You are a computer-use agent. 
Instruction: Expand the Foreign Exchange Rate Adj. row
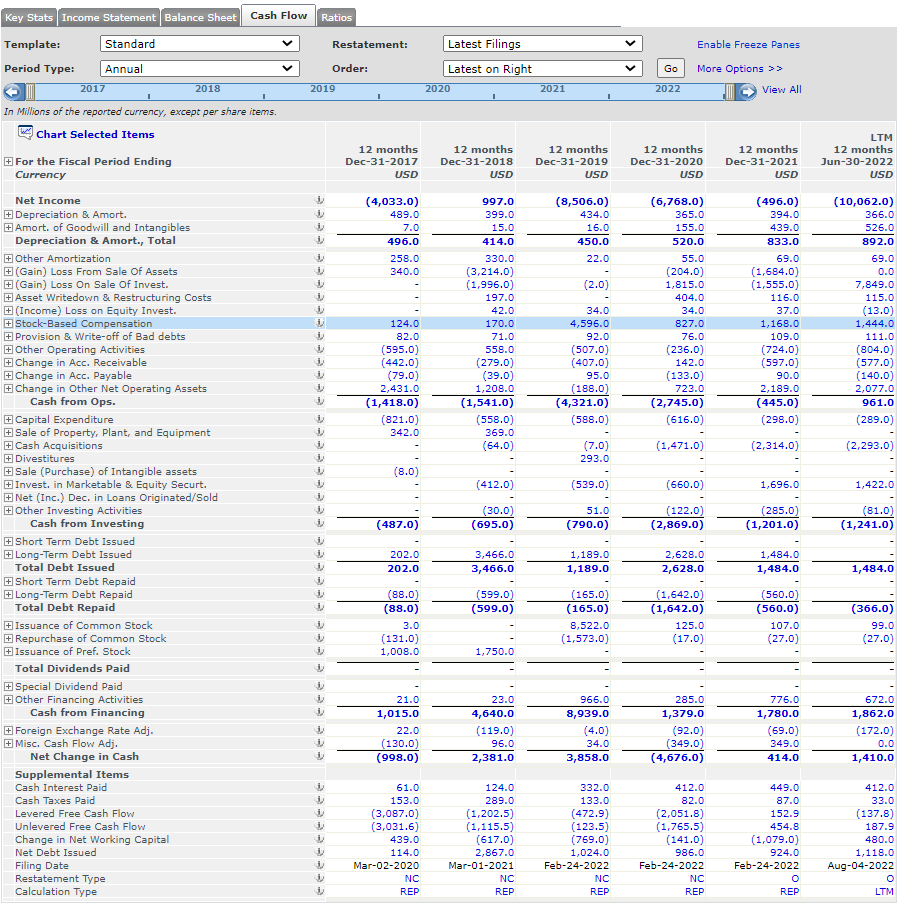pyautogui.click(x=8, y=730)
